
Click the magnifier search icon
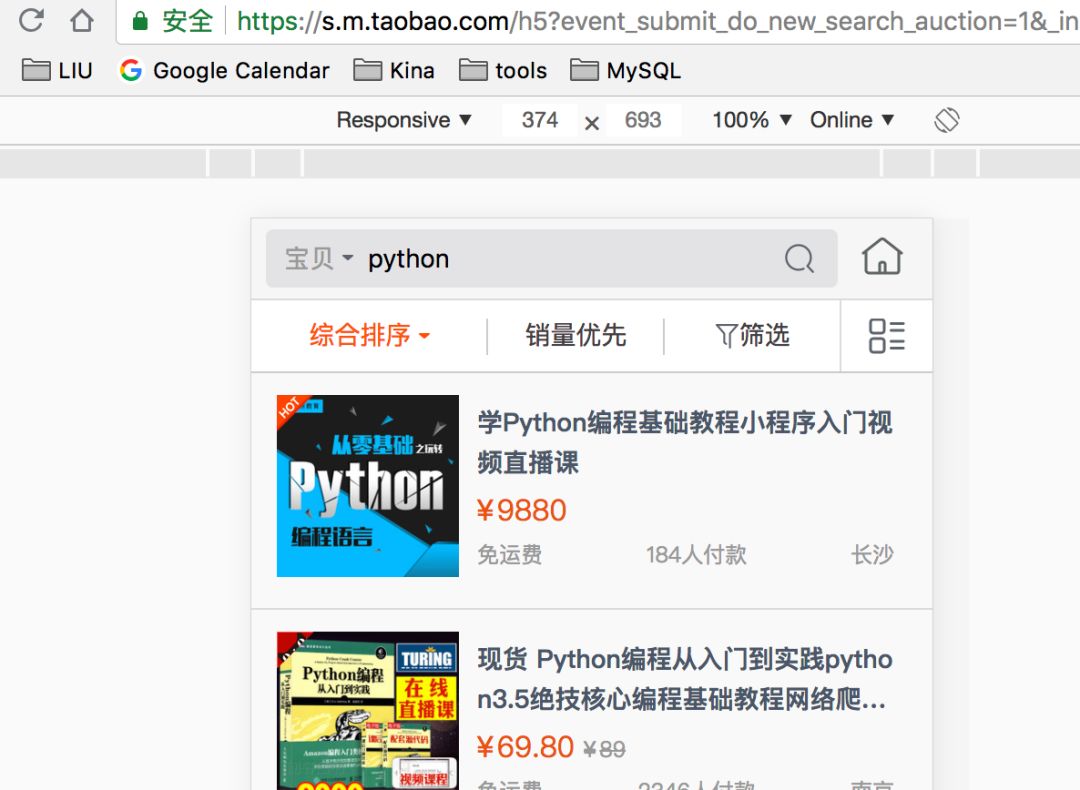[x=800, y=259]
